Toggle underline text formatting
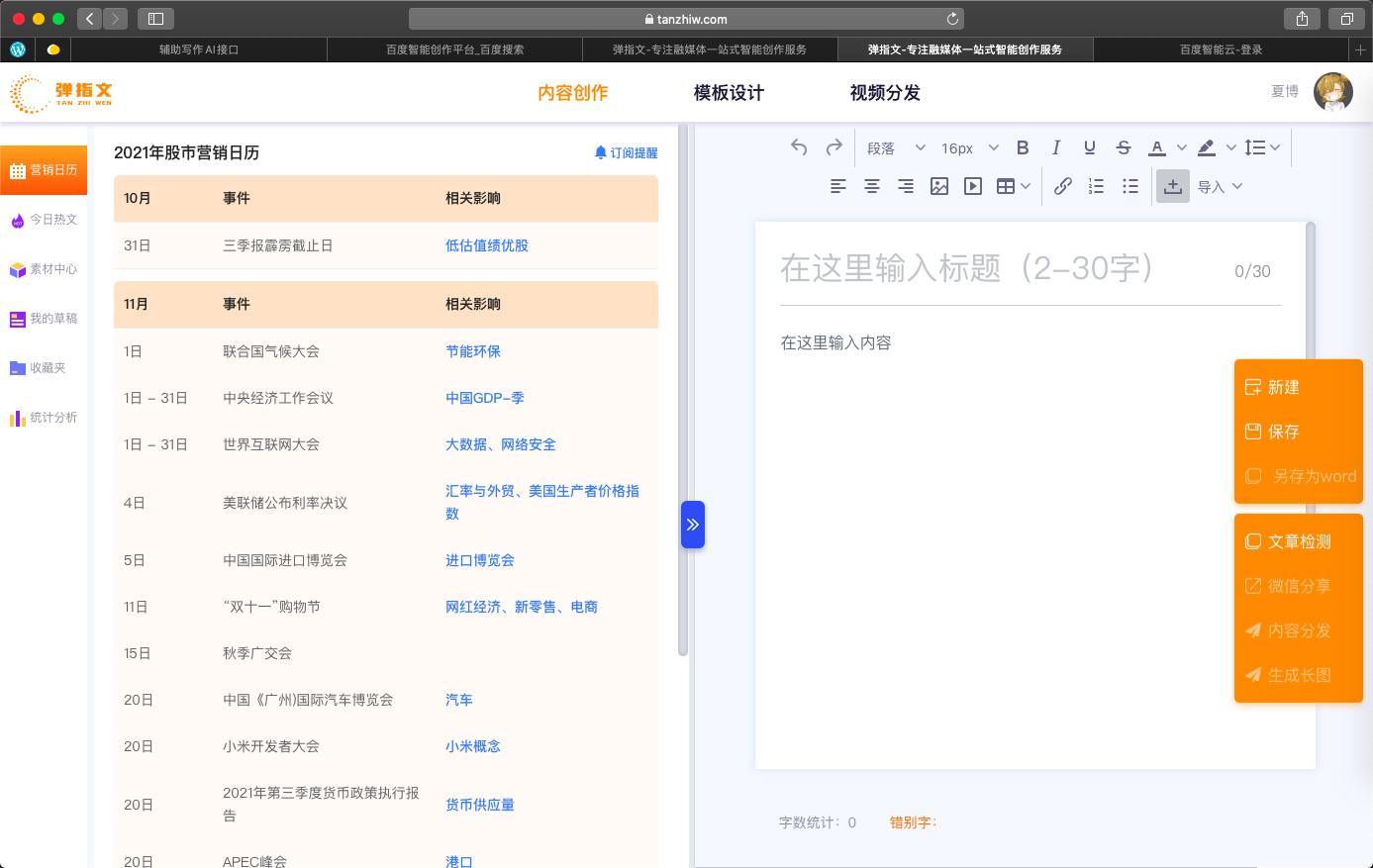1373x868 pixels. pyautogui.click(x=1089, y=147)
